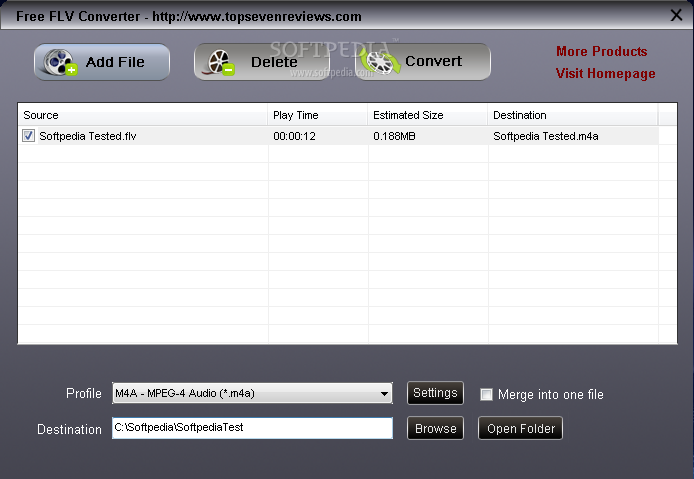
Task: Enable Merge into one file checkbox
Action: [486, 394]
